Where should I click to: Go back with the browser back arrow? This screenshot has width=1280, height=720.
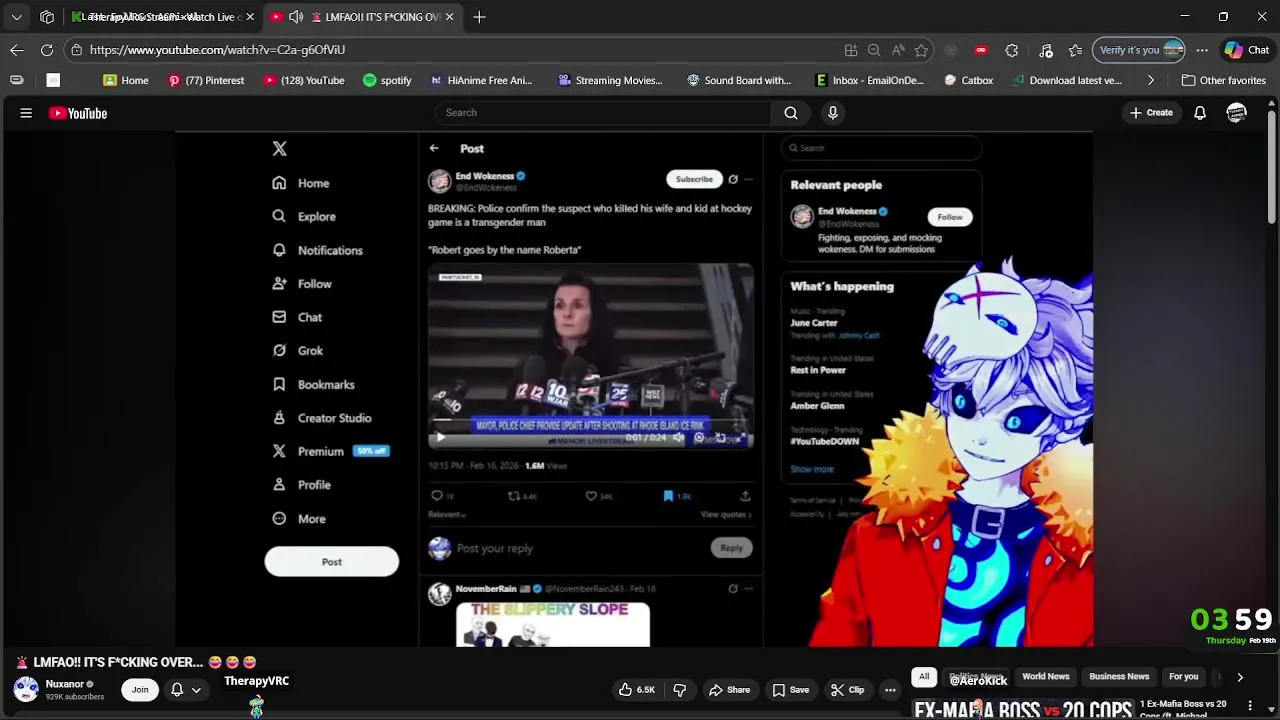click(17, 50)
